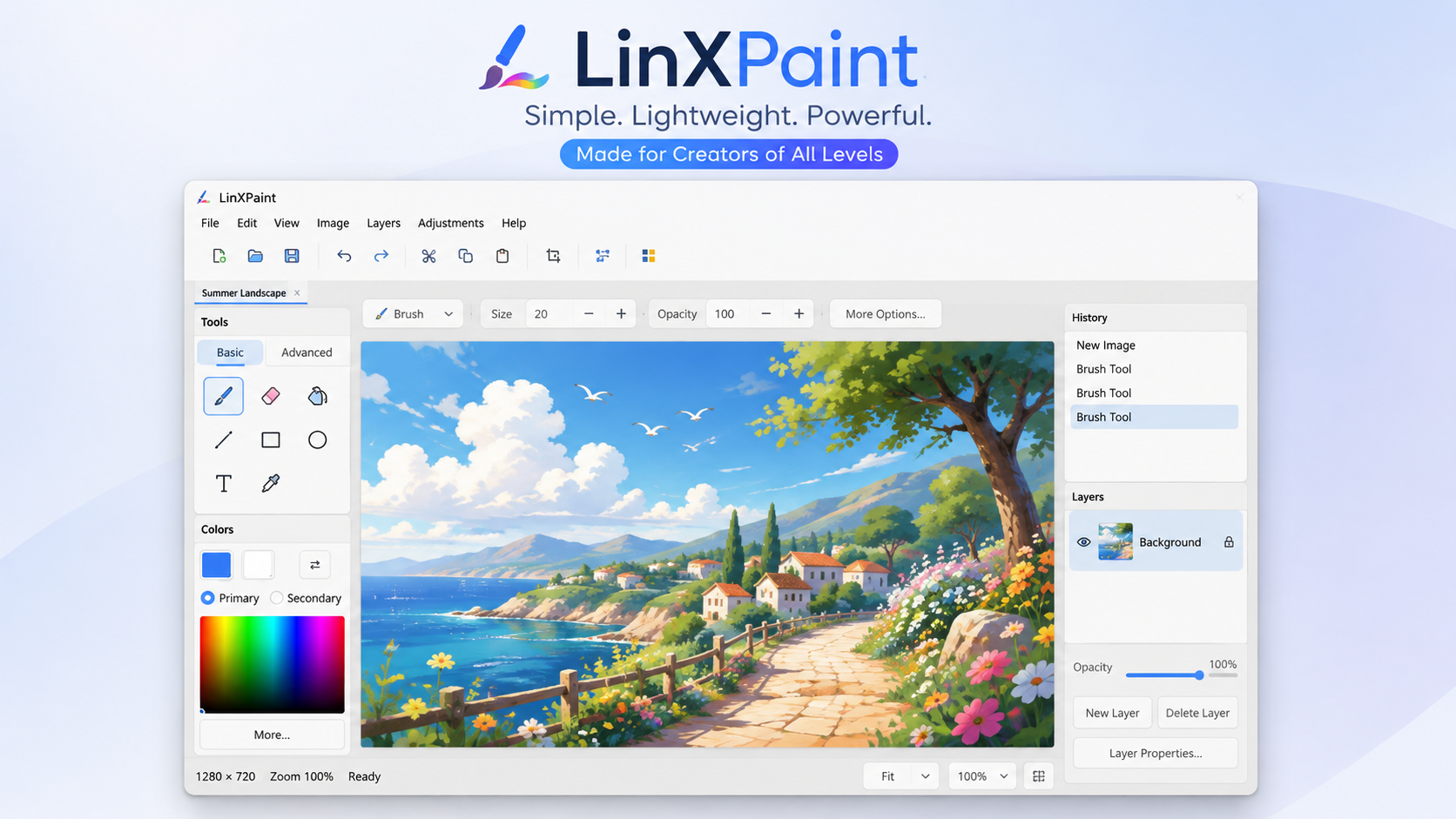This screenshot has height=819, width=1456.
Task: Select the Eraser tool
Action: pyautogui.click(x=271, y=396)
